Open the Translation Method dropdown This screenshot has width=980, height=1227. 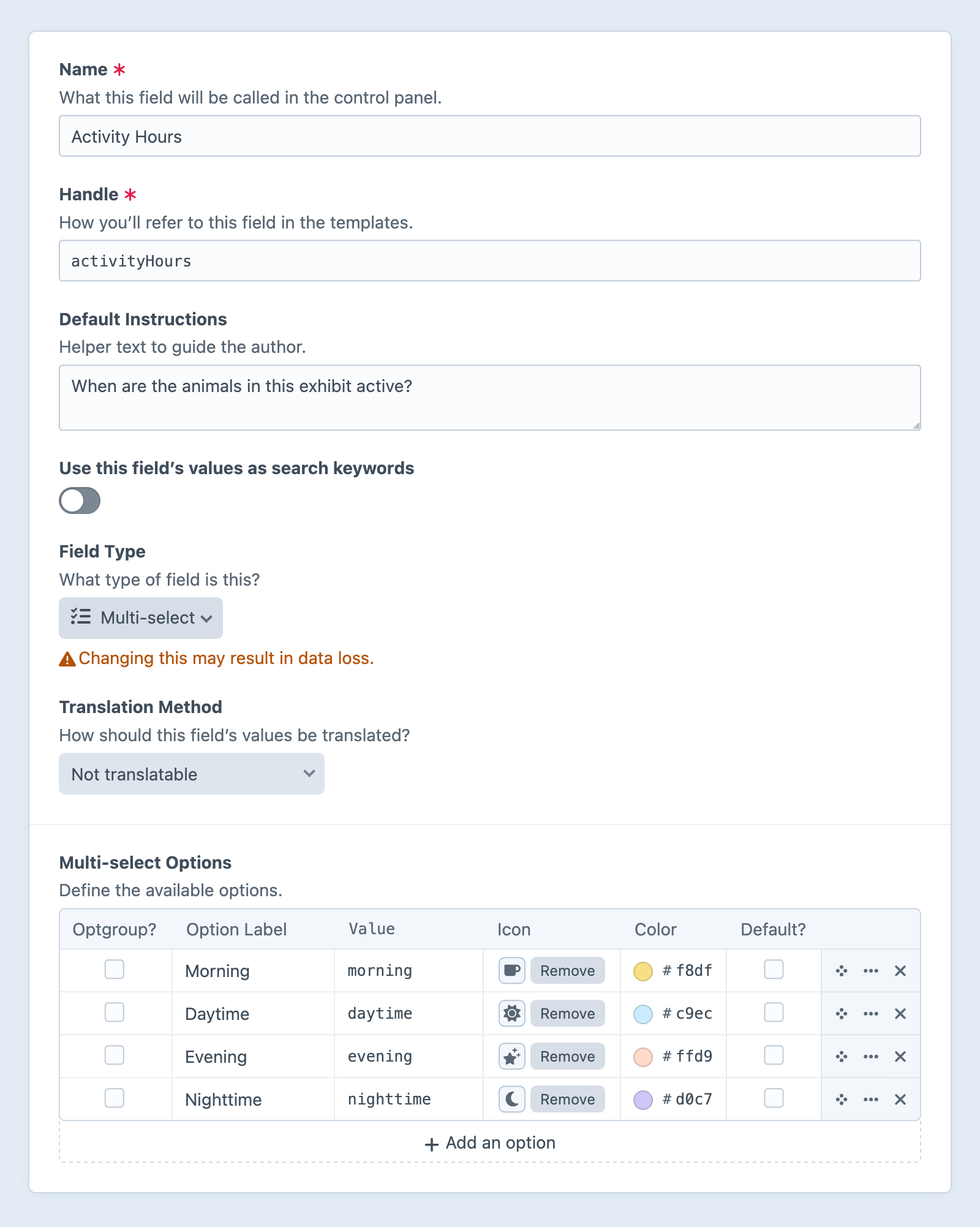tap(191, 774)
